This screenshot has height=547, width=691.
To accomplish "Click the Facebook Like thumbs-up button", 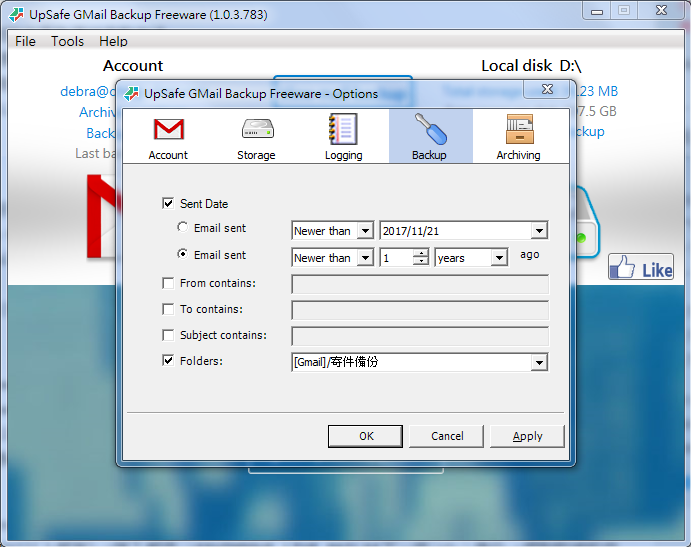I will [x=641, y=267].
